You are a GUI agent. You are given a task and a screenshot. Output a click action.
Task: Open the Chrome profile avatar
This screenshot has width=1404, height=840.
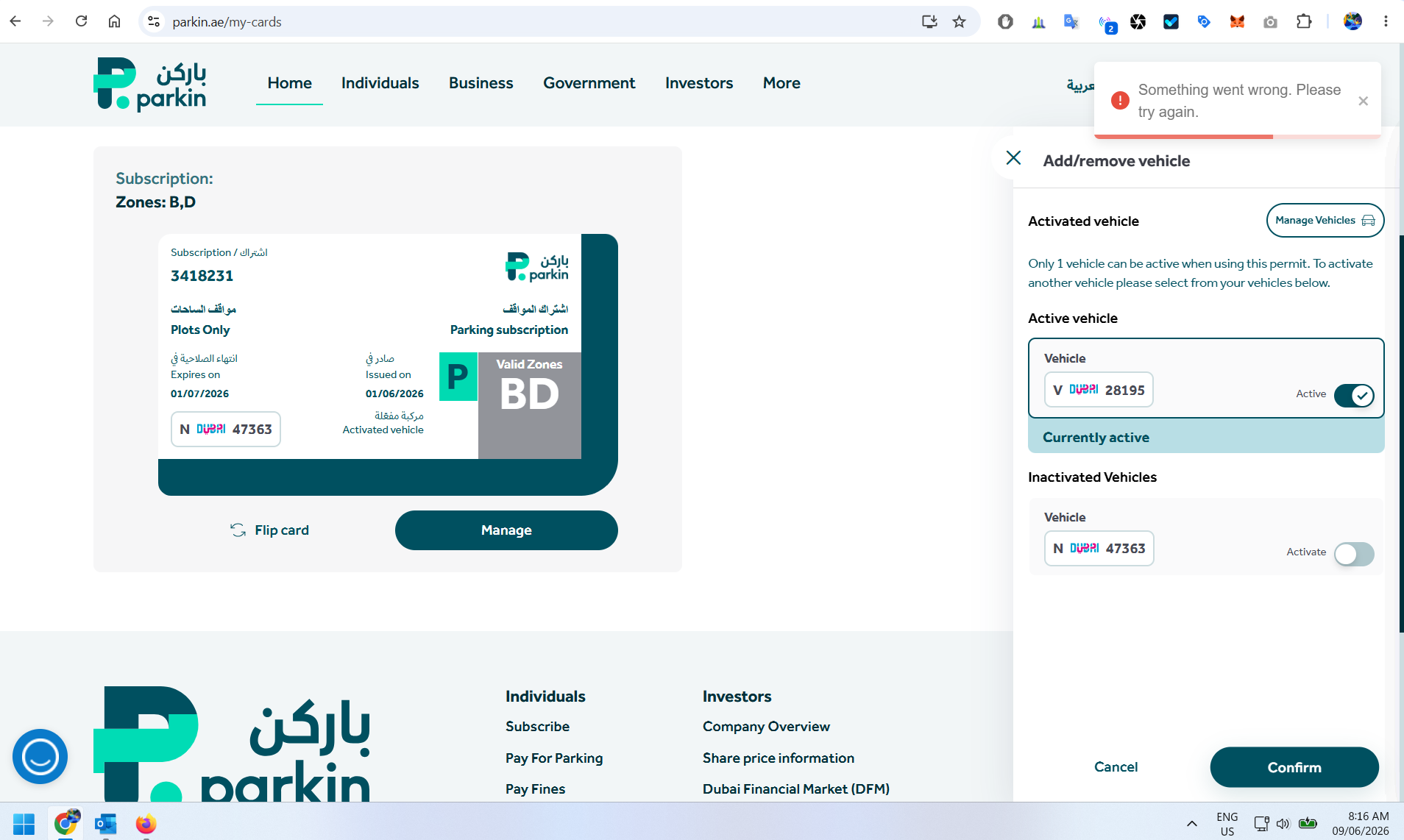(1352, 21)
